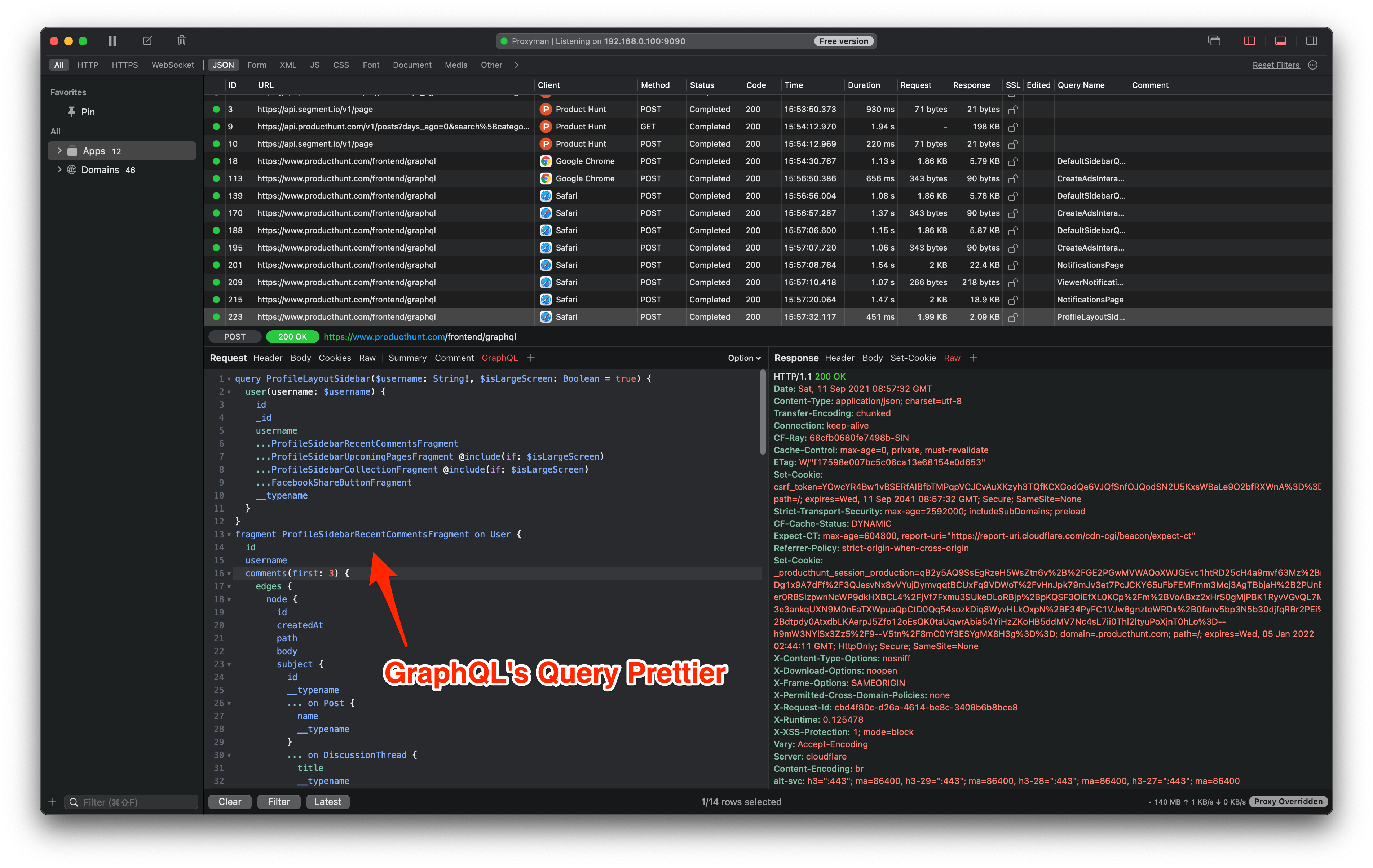Click the request editor vertical scrollbar
The height and width of the screenshot is (868, 1373).
(x=762, y=412)
